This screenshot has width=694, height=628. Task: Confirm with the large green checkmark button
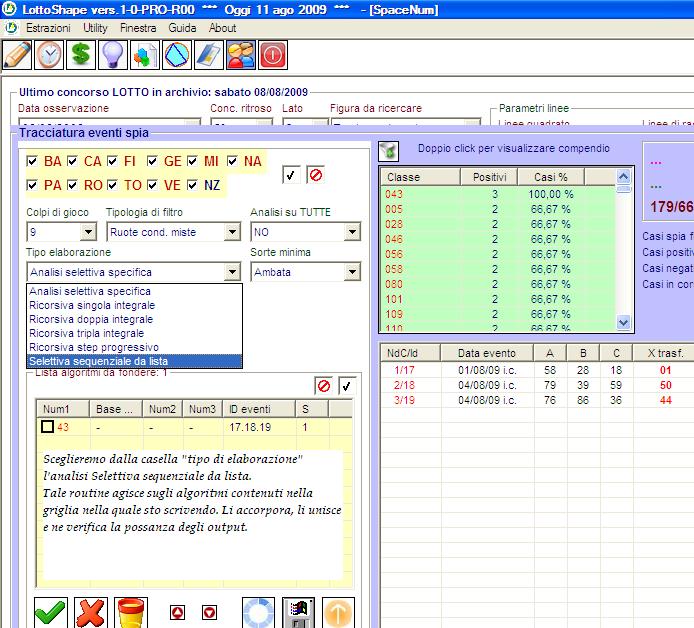tap(51, 613)
